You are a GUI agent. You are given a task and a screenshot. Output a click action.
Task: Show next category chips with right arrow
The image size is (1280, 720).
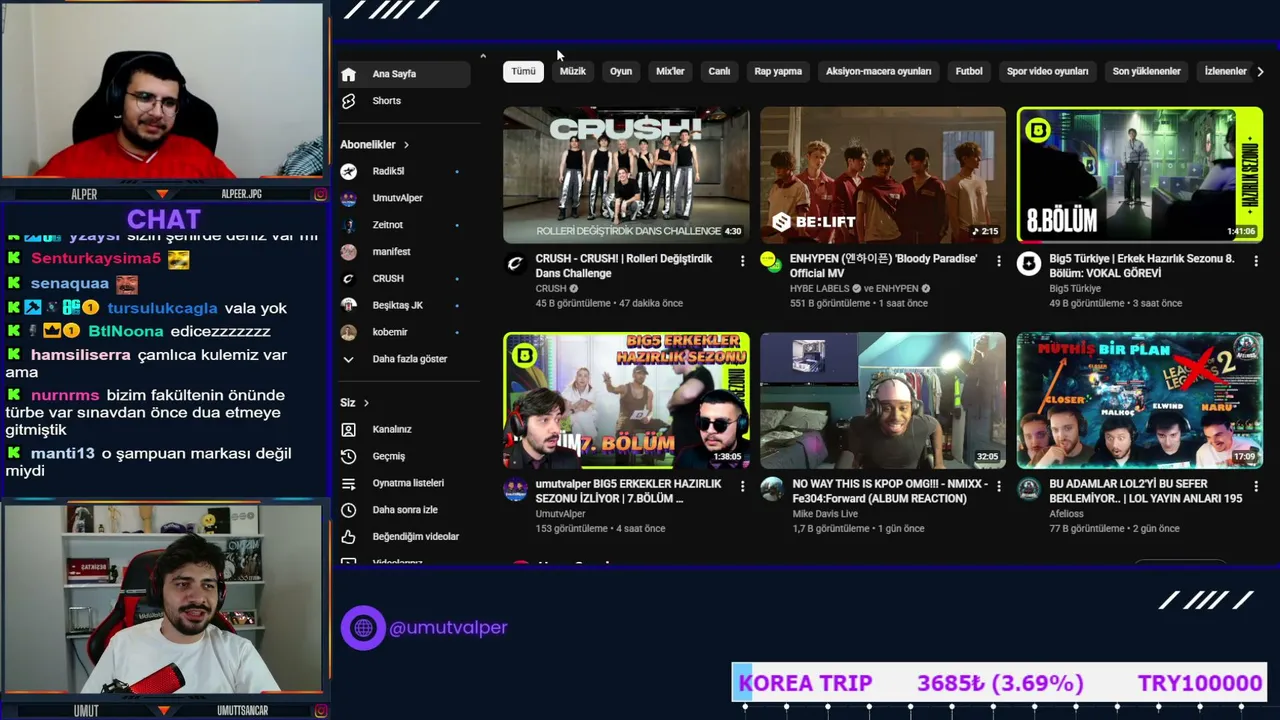pos(1260,71)
